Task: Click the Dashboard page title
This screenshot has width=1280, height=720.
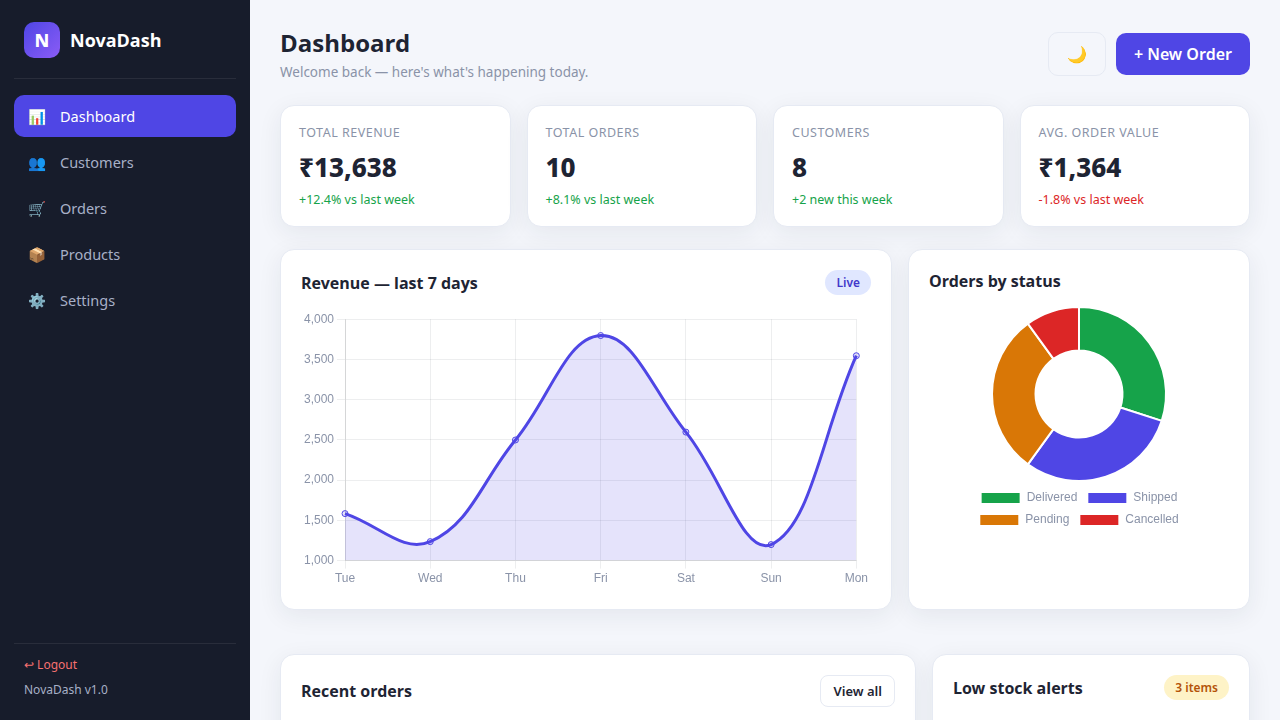Action: 345,43
